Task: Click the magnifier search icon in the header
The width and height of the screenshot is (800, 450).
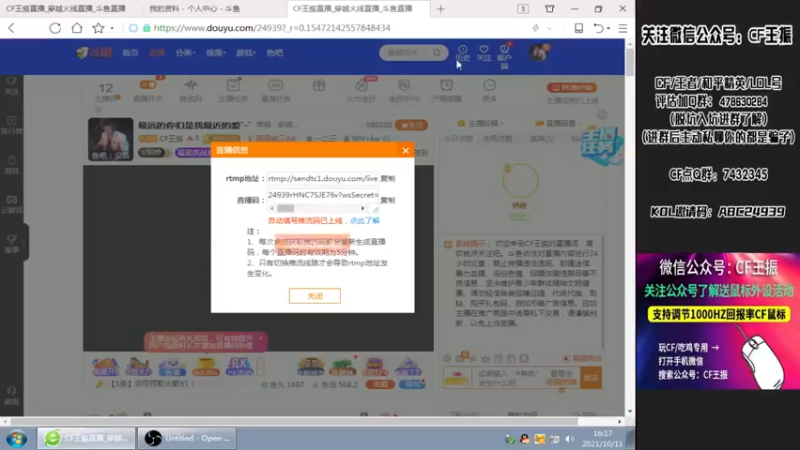Action: [437, 53]
